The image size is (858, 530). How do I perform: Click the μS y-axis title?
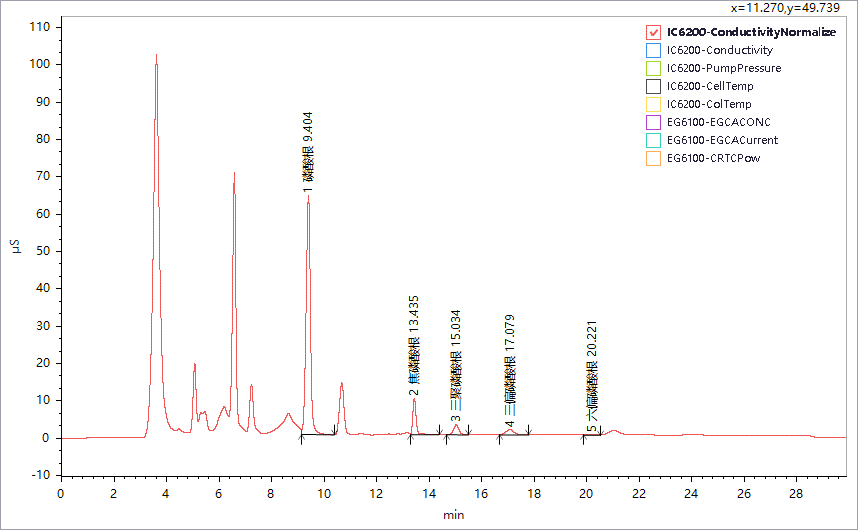click(16, 245)
